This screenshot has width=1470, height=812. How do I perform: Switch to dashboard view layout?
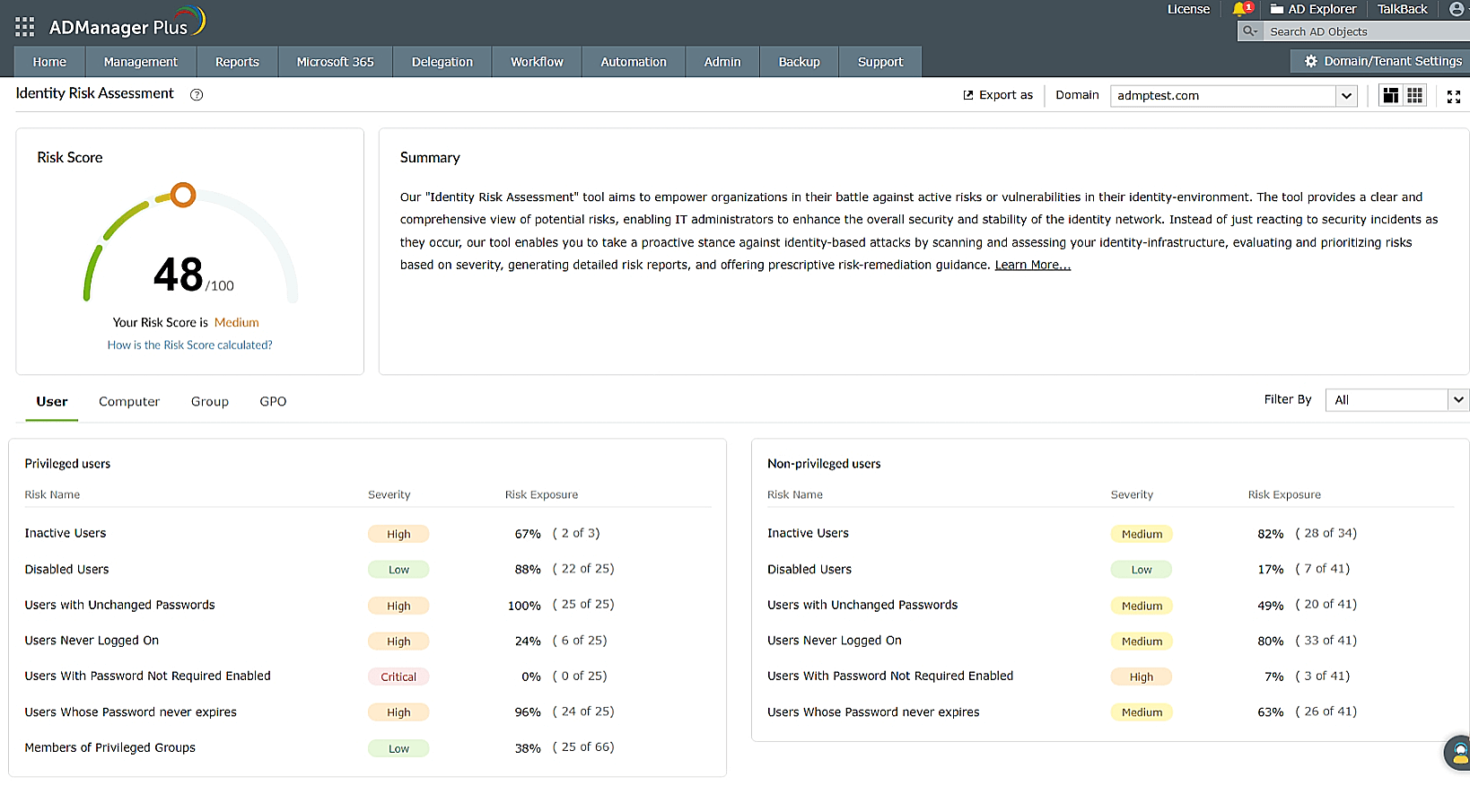(1390, 94)
